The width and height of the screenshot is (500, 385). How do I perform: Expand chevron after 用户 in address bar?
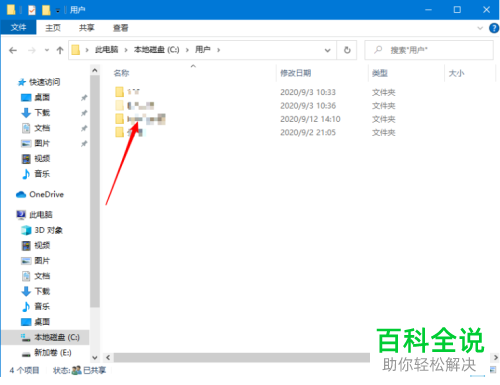pos(219,50)
